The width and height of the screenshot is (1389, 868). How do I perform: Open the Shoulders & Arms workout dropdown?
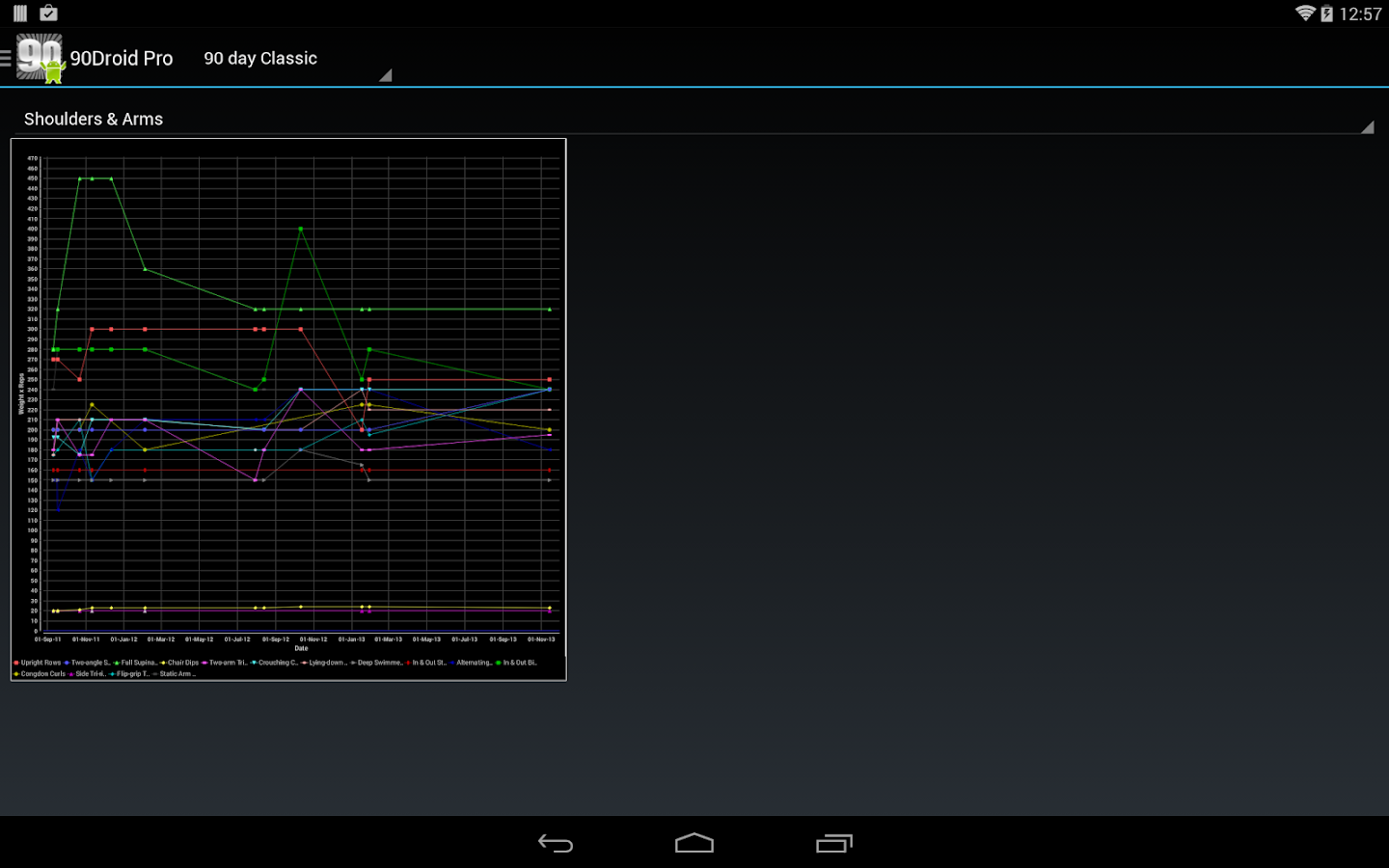[694, 120]
